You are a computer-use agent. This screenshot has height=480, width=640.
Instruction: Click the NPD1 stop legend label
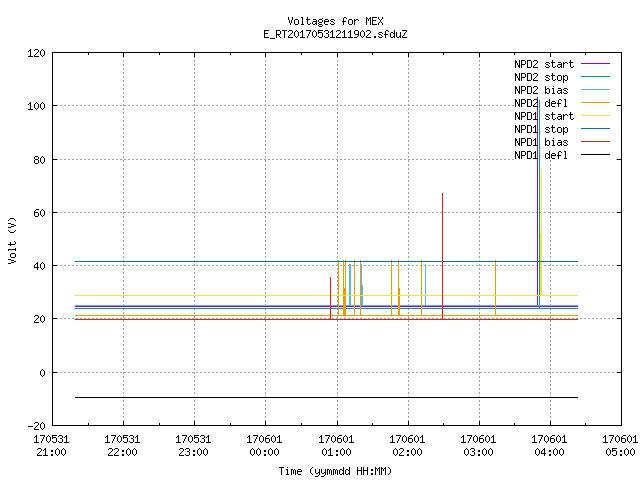(x=541, y=129)
